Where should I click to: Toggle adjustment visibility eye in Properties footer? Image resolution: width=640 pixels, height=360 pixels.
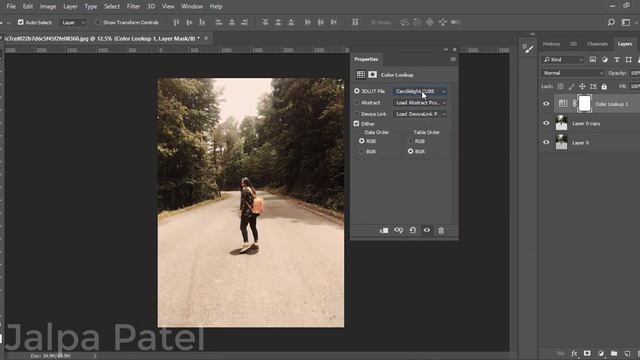click(x=427, y=230)
